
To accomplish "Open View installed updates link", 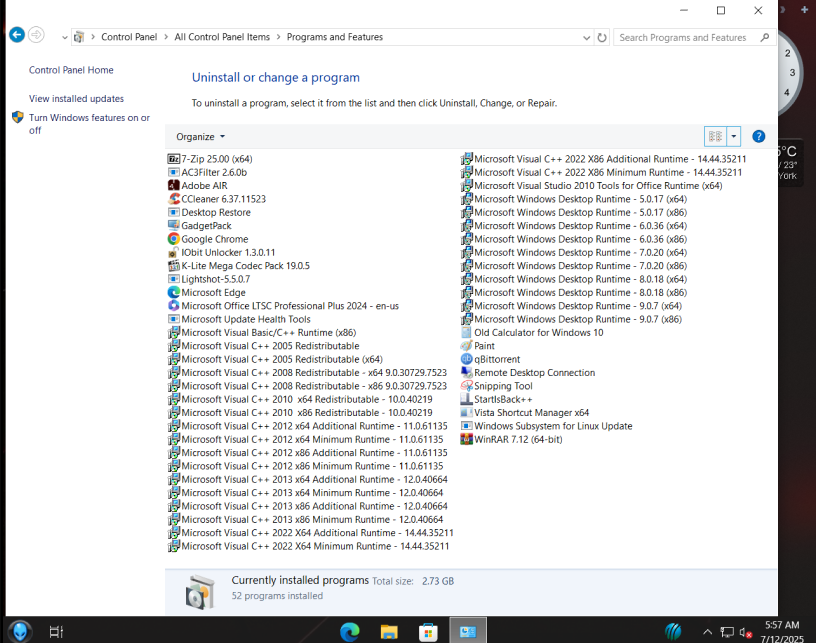I will [76, 98].
